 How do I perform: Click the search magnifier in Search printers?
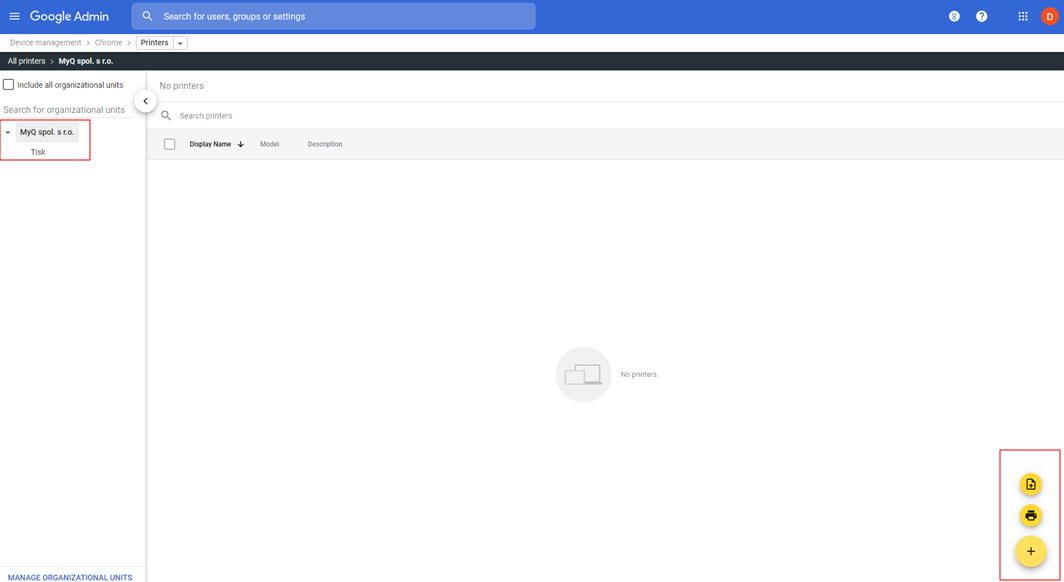(x=166, y=115)
